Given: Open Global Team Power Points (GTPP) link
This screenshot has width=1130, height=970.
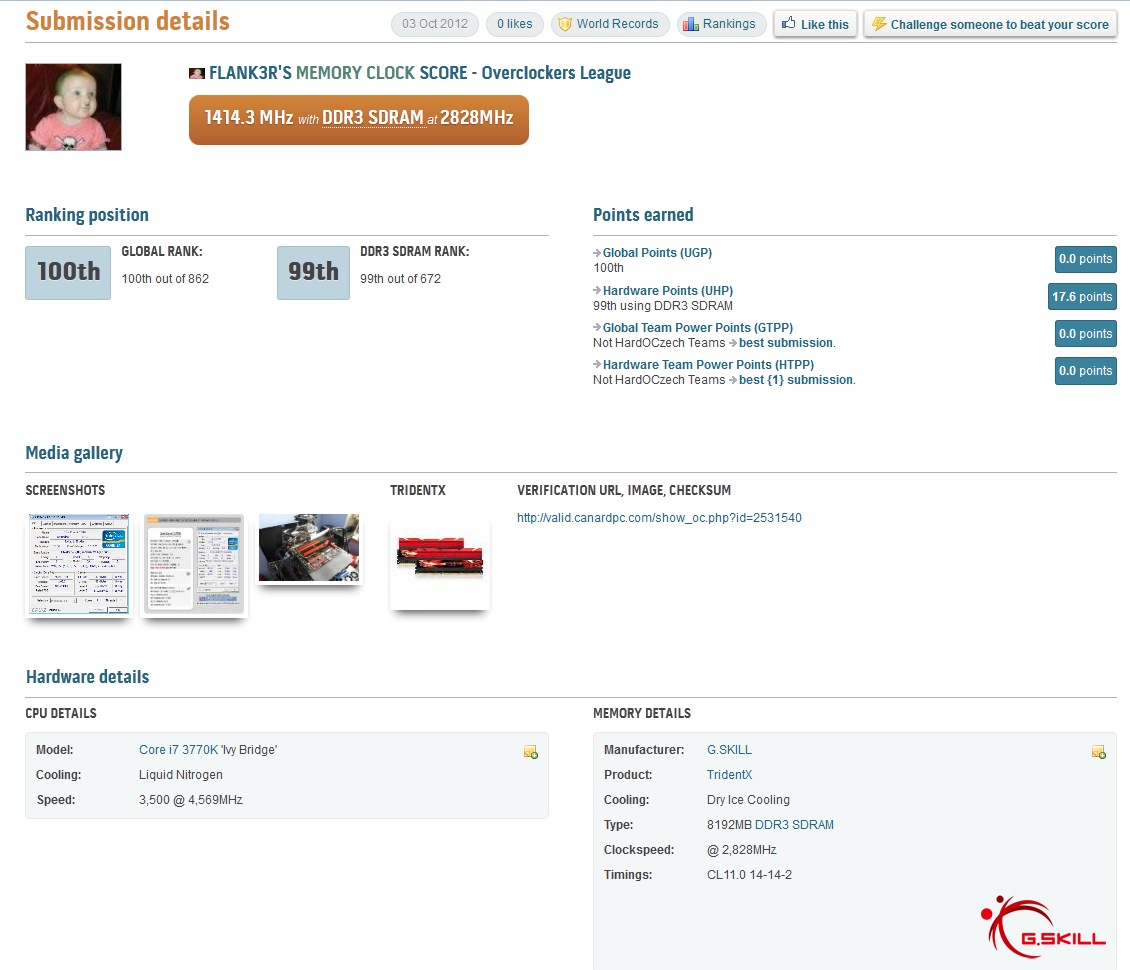Looking at the screenshot, I should [698, 328].
